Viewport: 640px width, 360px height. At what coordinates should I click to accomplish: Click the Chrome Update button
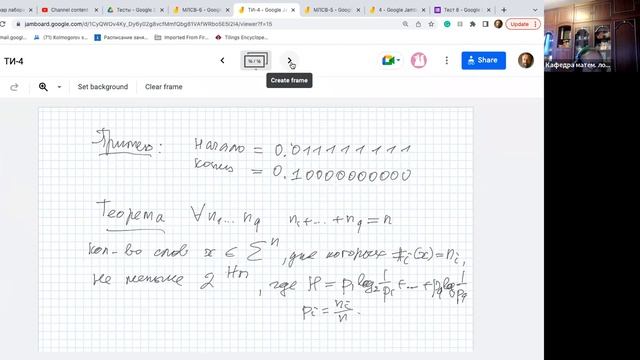523,24
